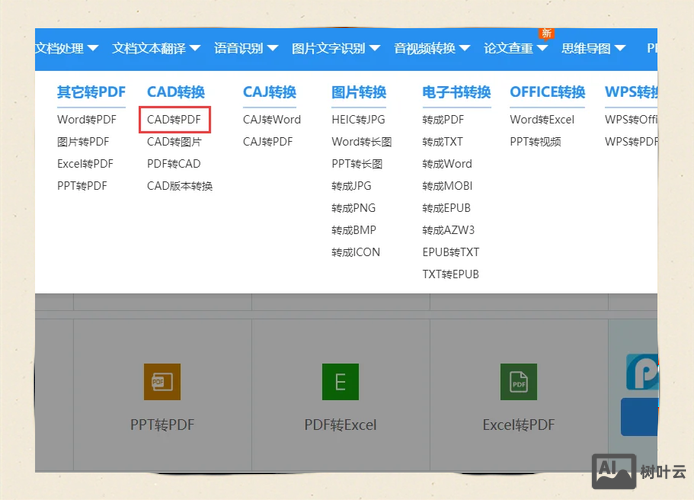Choose CAD转图片 option
The height and width of the screenshot is (500, 694).
click(x=174, y=142)
